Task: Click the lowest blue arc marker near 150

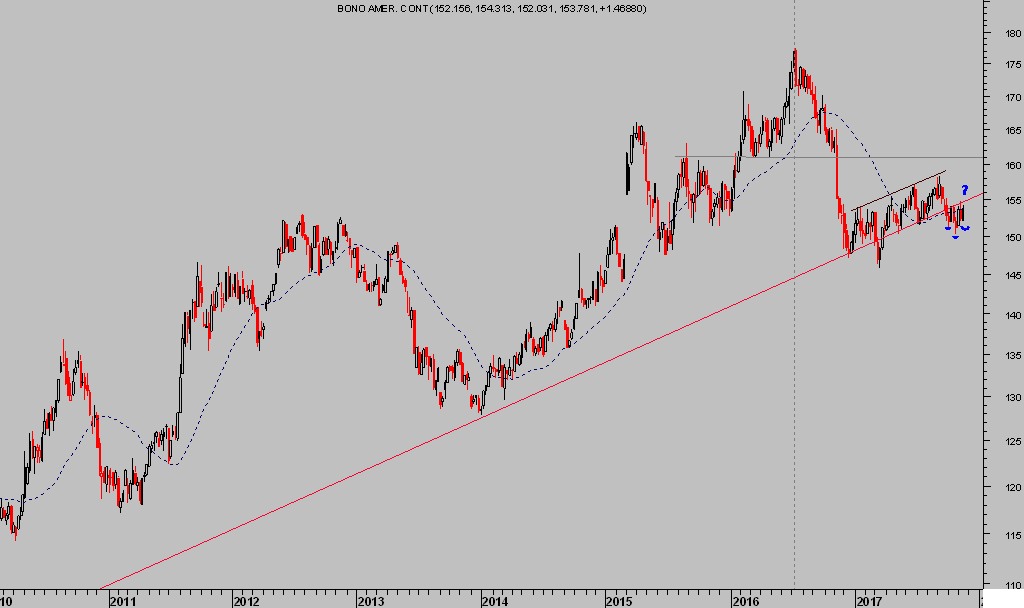Action: click(x=956, y=237)
